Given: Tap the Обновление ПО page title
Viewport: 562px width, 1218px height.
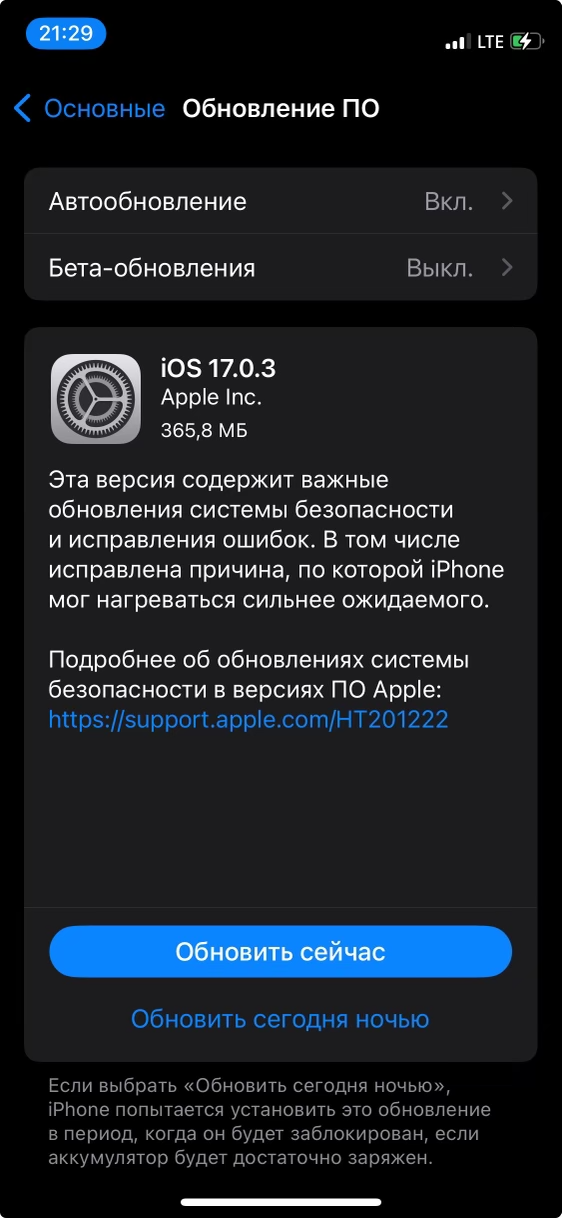Looking at the screenshot, I should pos(281,108).
